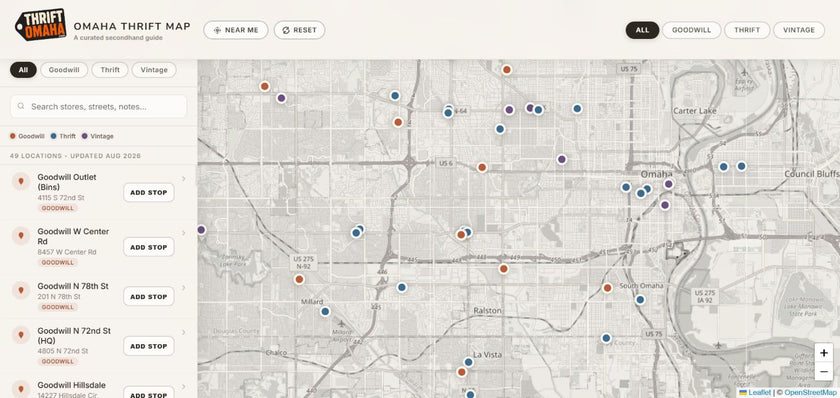This screenshot has width=840, height=398.
Task: Zoom out on the map
Action: [x=824, y=371]
